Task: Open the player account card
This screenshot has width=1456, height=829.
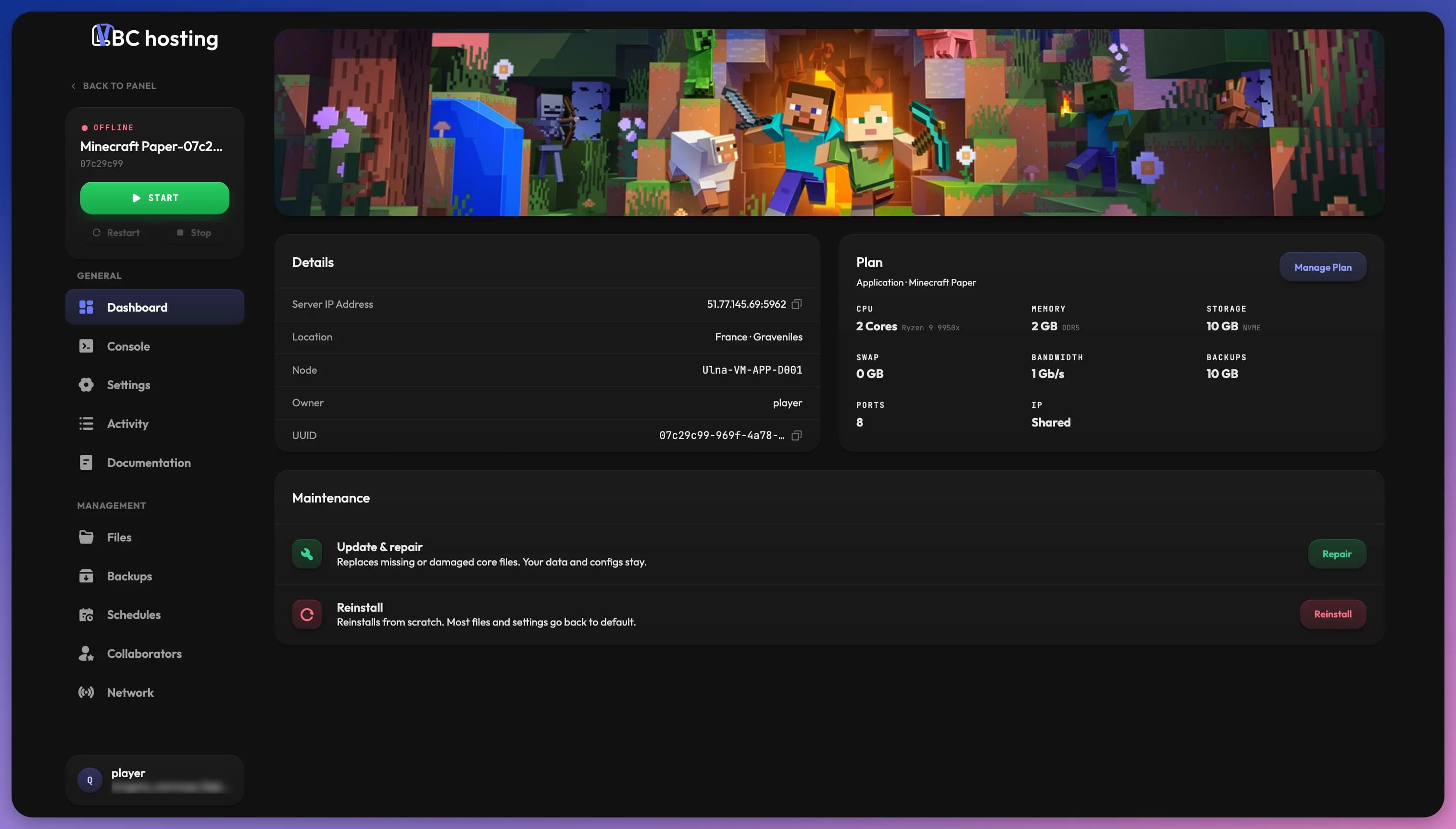Action: click(x=155, y=780)
